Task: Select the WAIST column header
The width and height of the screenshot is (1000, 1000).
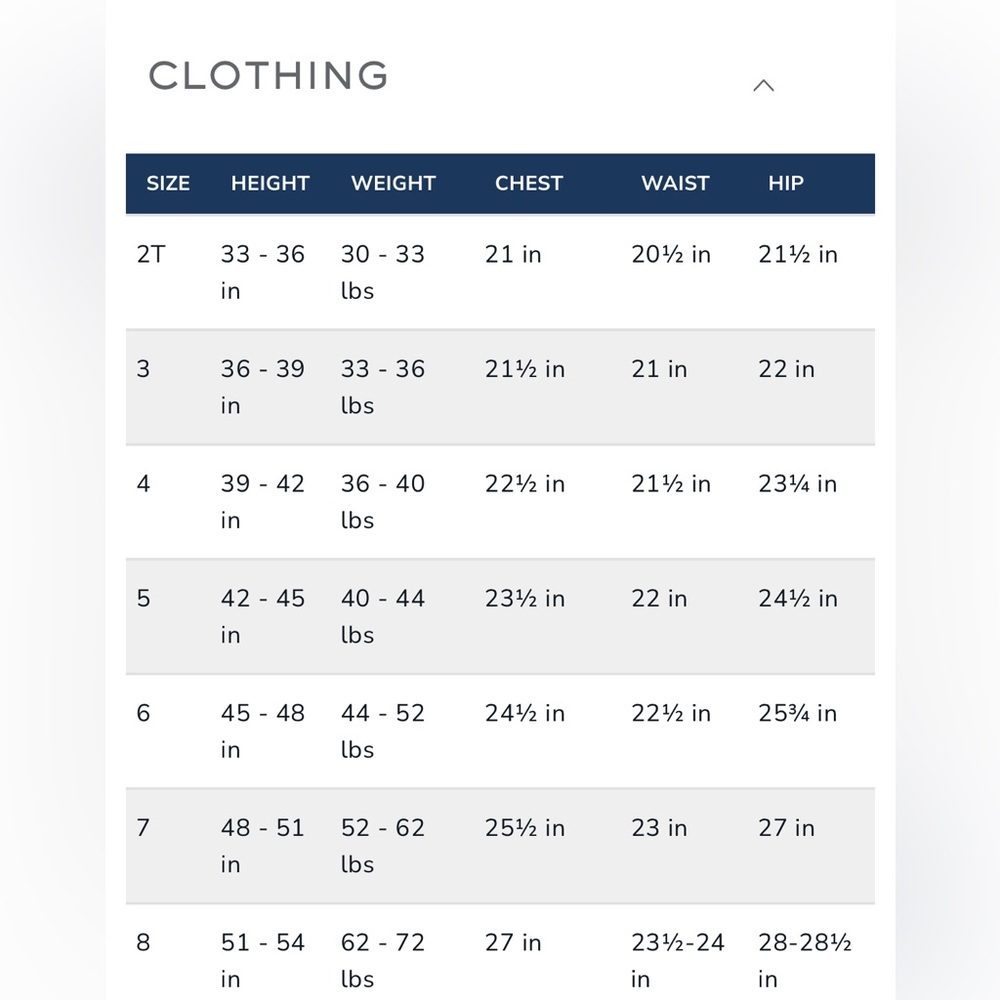Action: (675, 184)
